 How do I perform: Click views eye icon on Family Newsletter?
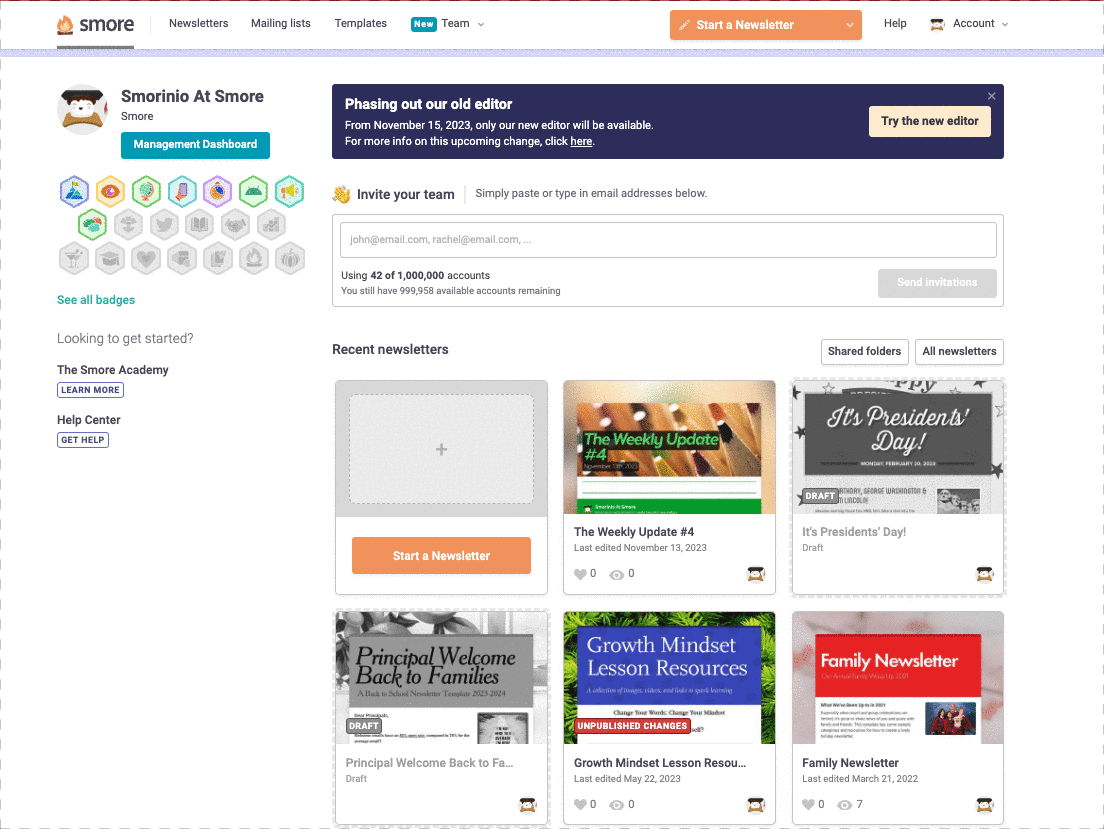[x=844, y=805]
